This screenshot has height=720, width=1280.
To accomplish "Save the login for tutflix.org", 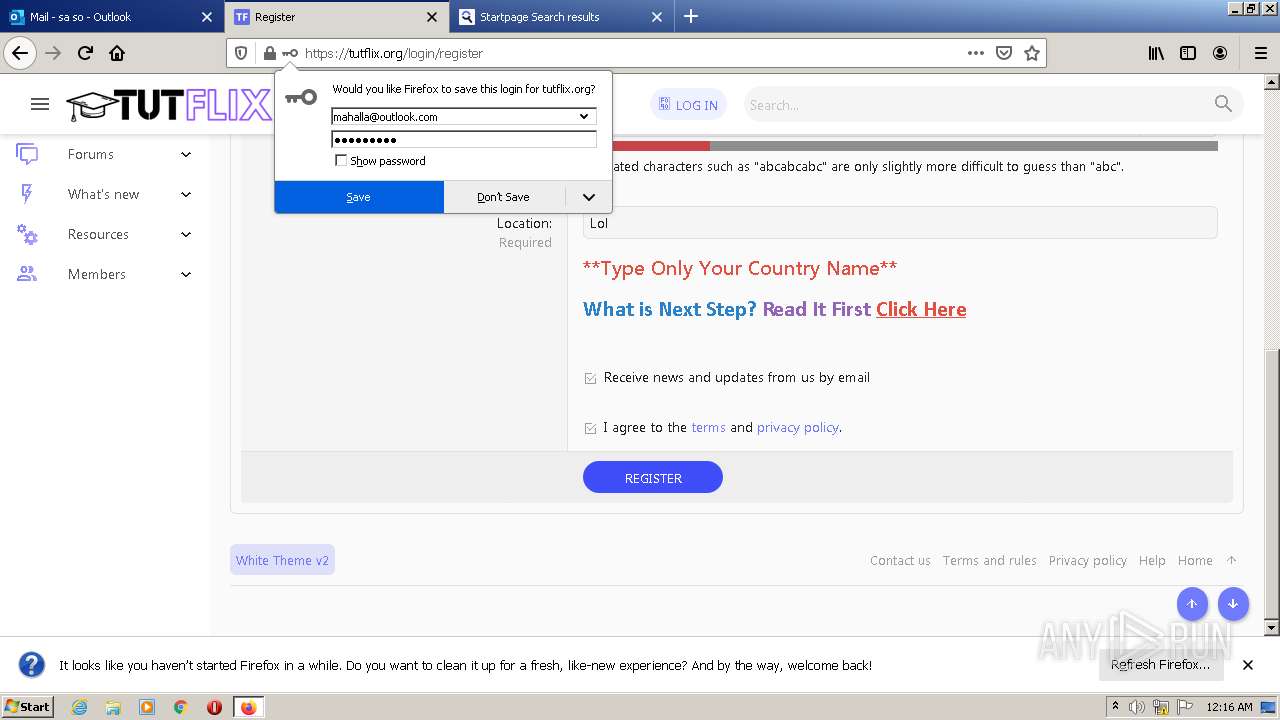I will click(x=359, y=197).
